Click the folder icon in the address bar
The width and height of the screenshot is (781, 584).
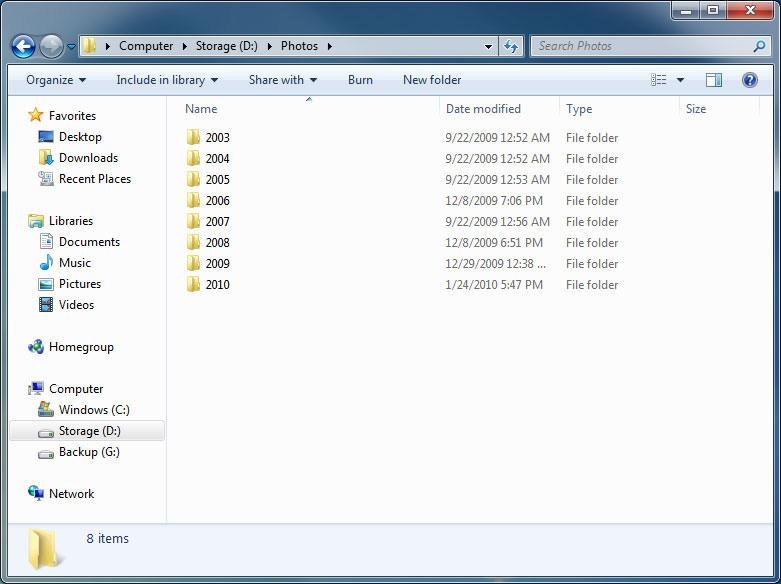point(89,46)
